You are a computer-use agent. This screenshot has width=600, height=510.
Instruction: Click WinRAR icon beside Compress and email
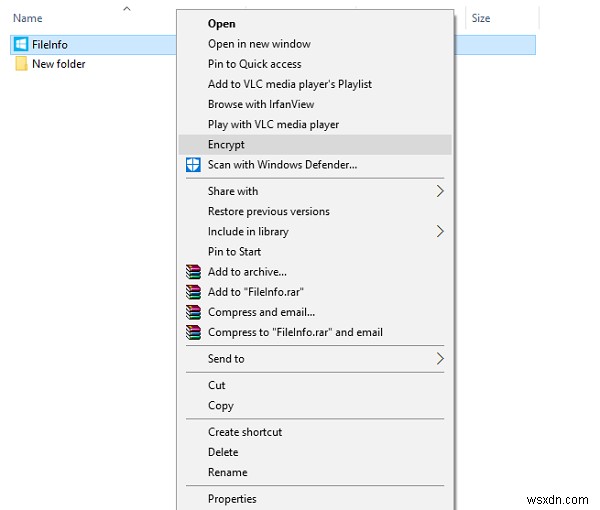pos(193,312)
